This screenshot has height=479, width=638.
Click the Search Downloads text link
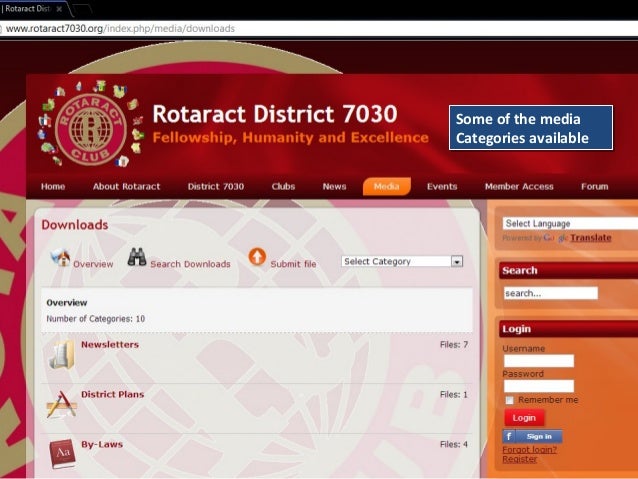click(190, 264)
